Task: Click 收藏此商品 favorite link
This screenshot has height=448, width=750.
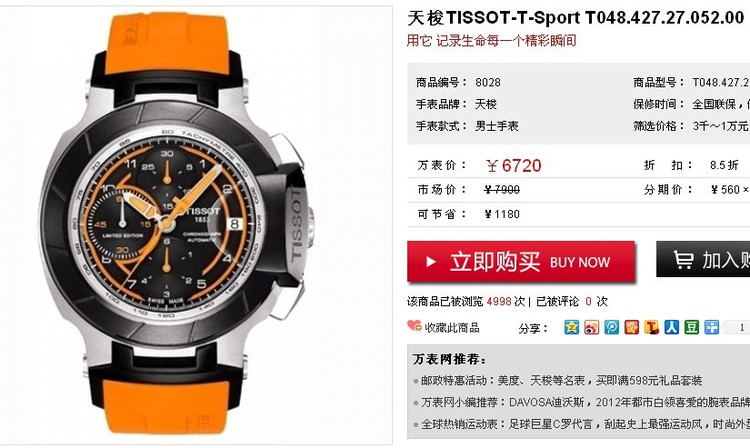Action: (x=452, y=328)
